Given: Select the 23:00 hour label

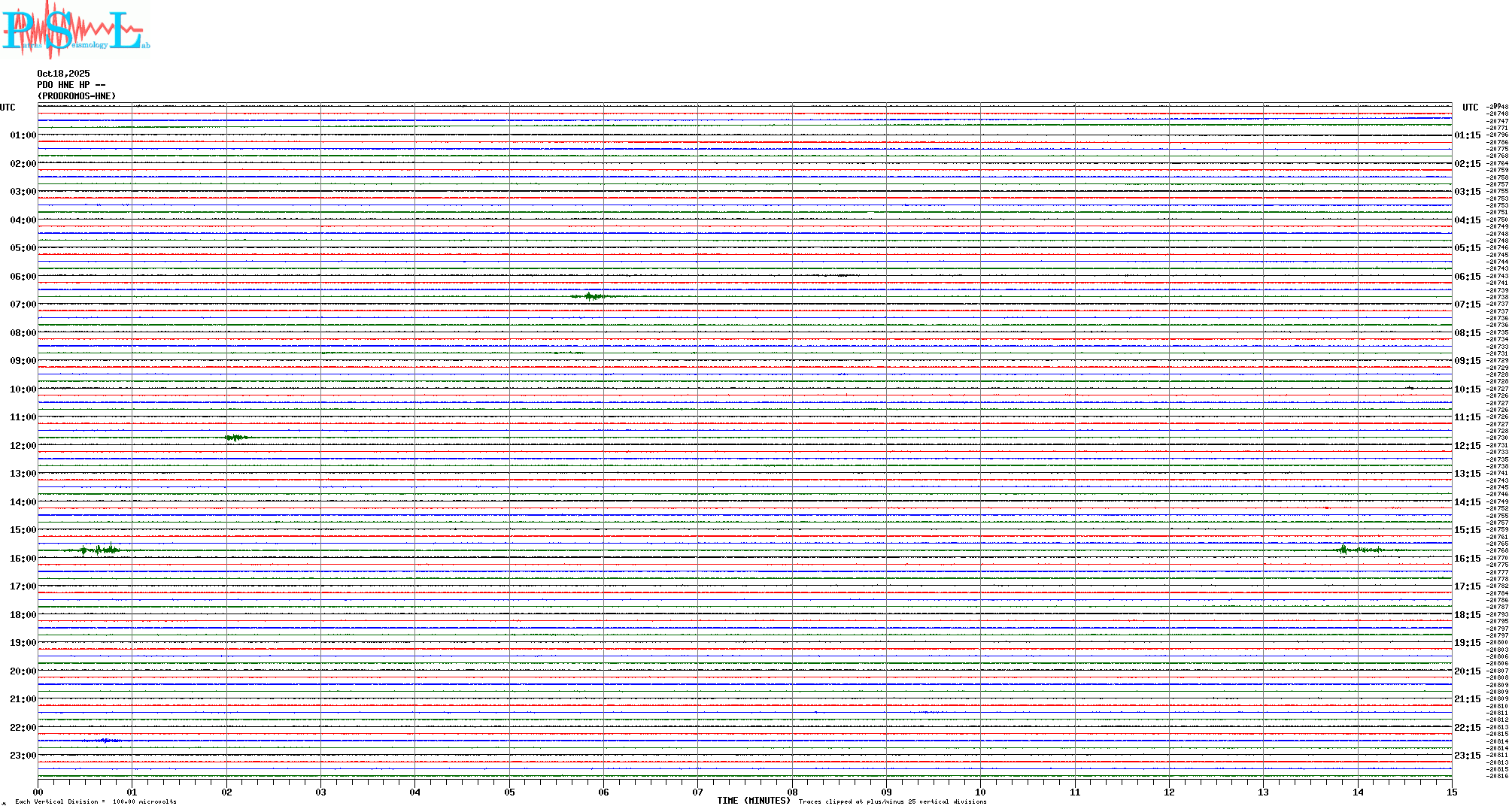Looking at the screenshot, I should point(23,756).
